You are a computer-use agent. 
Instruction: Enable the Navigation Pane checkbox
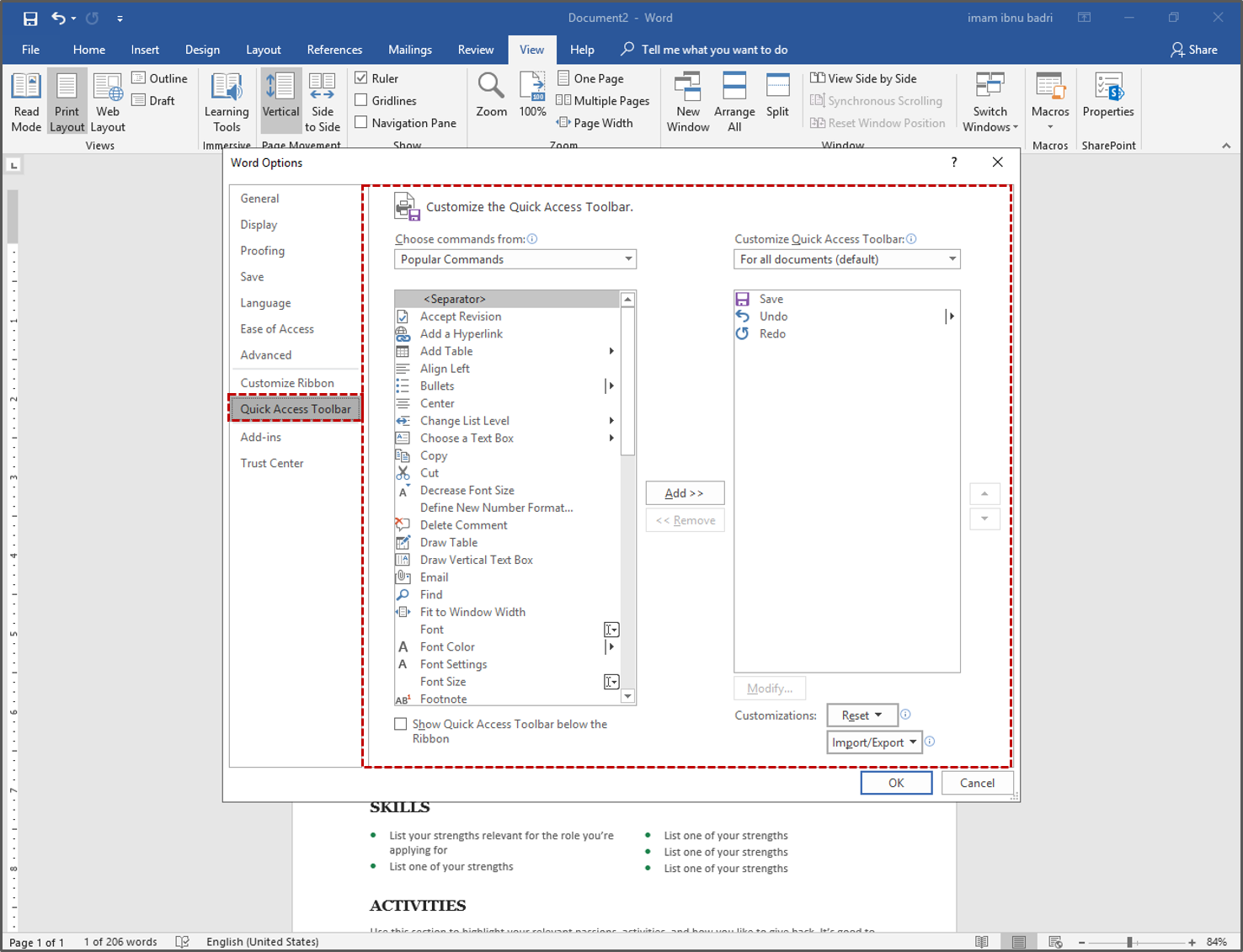361,123
